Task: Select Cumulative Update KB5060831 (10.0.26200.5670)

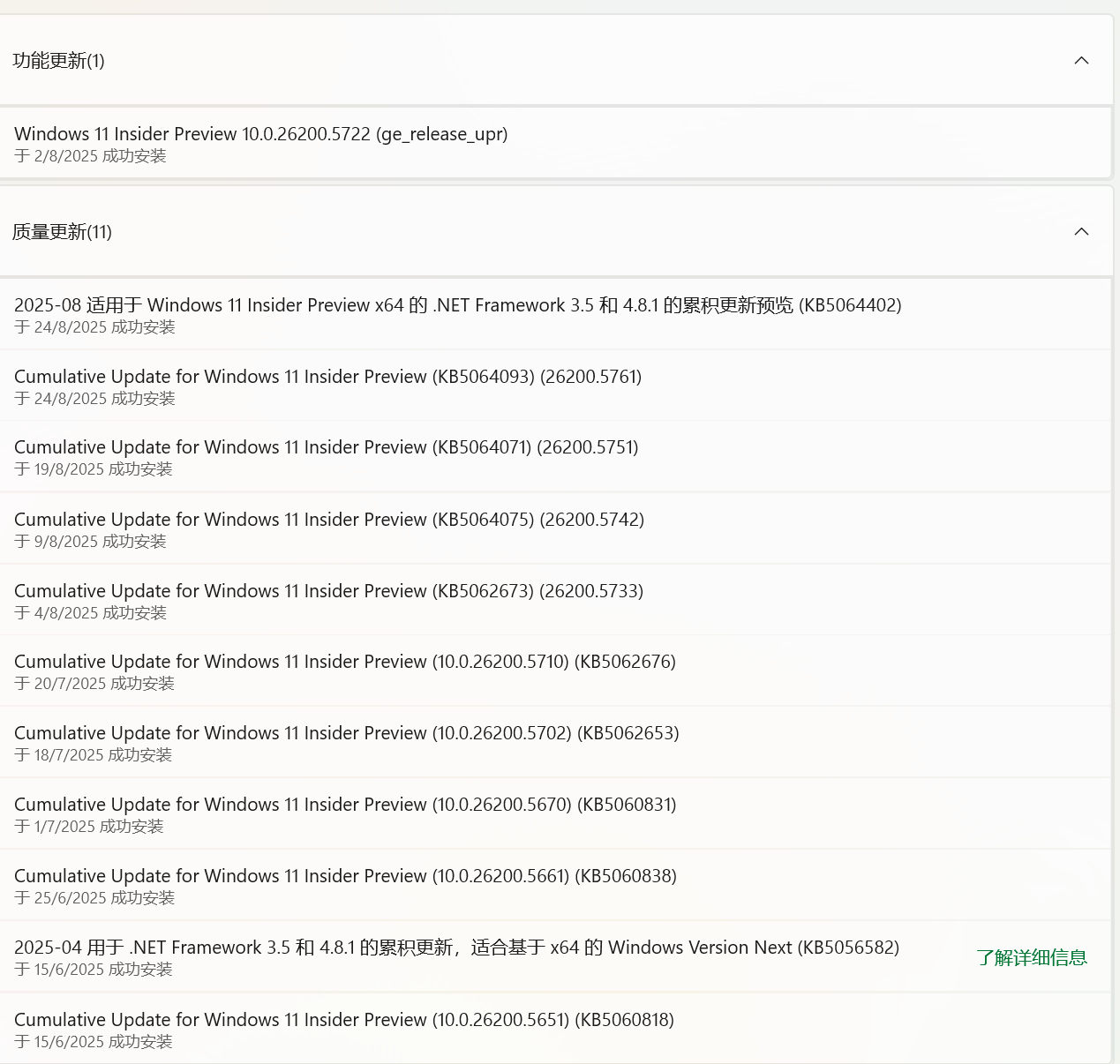Action: [555, 813]
